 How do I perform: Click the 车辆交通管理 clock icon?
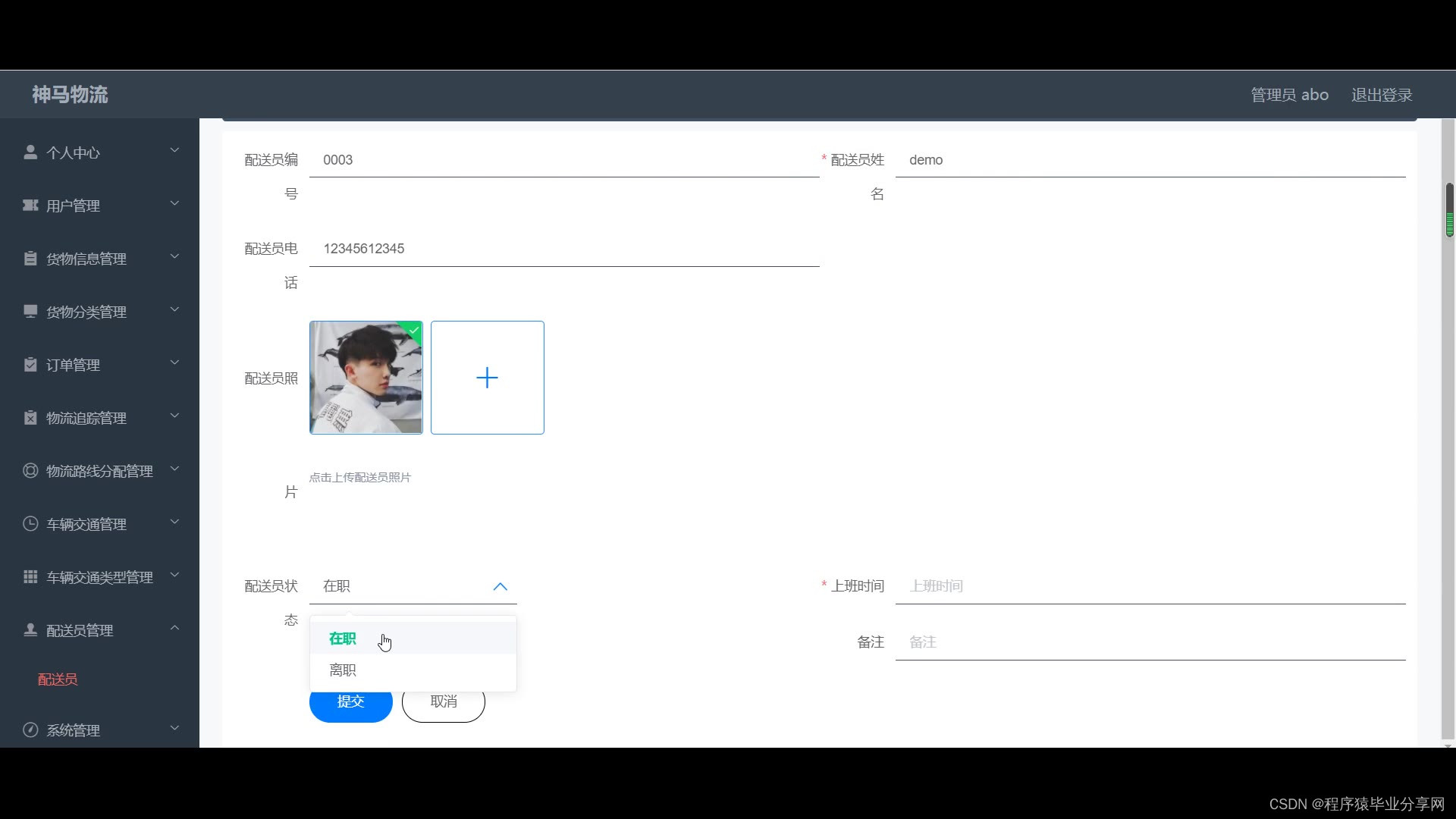click(30, 524)
